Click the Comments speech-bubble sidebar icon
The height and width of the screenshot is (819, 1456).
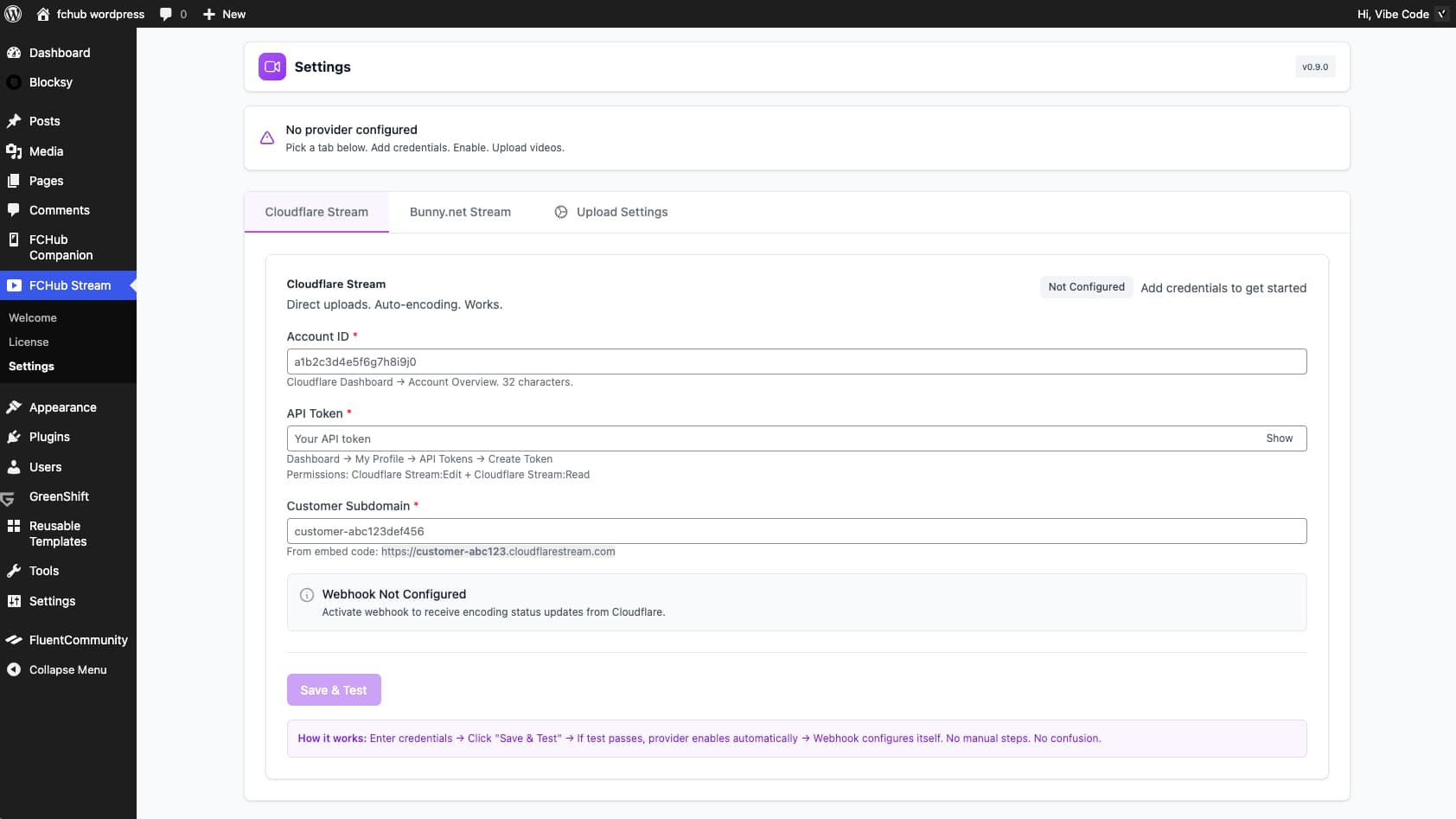pos(14,210)
